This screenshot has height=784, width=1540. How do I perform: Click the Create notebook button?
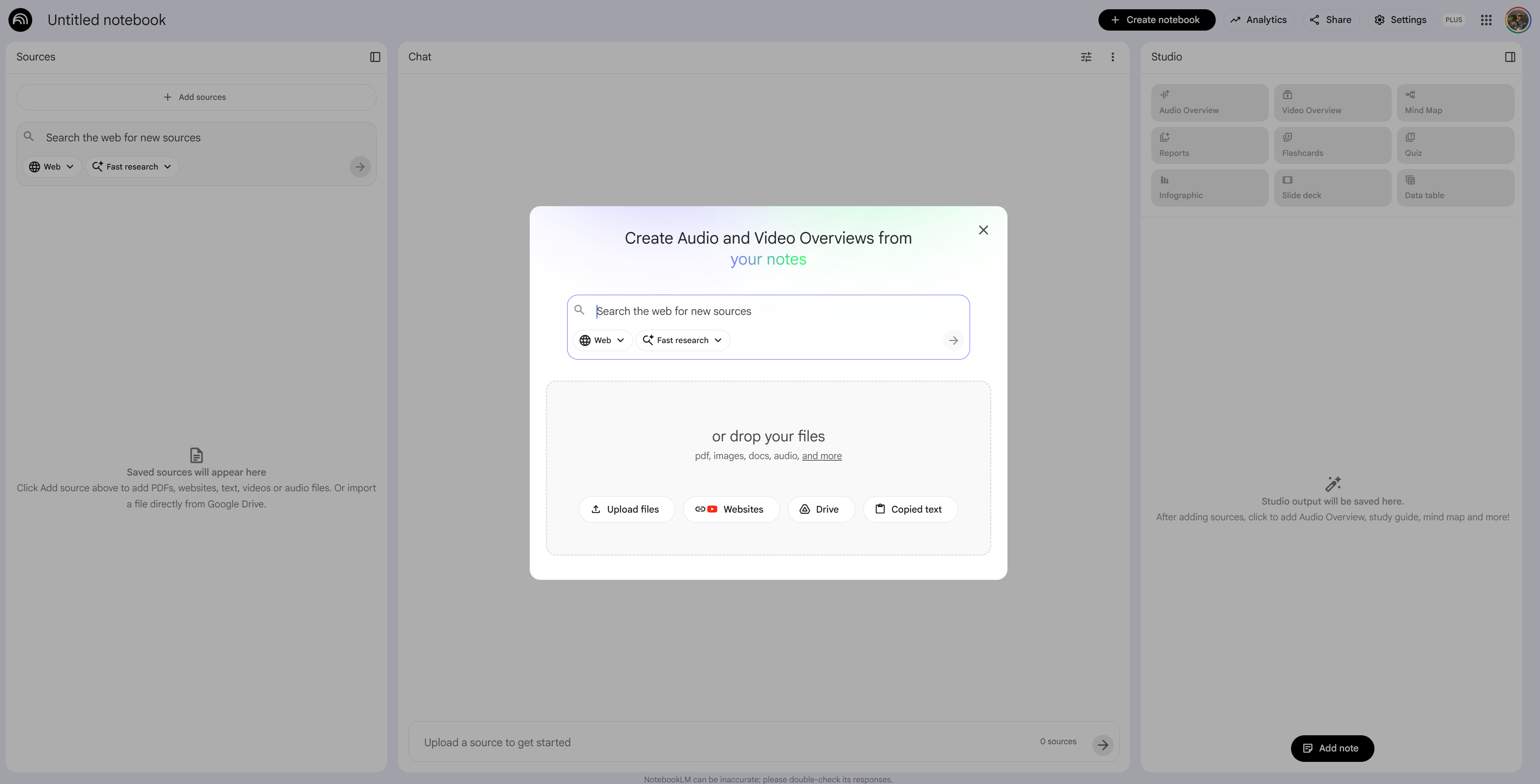tap(1156, 20)
